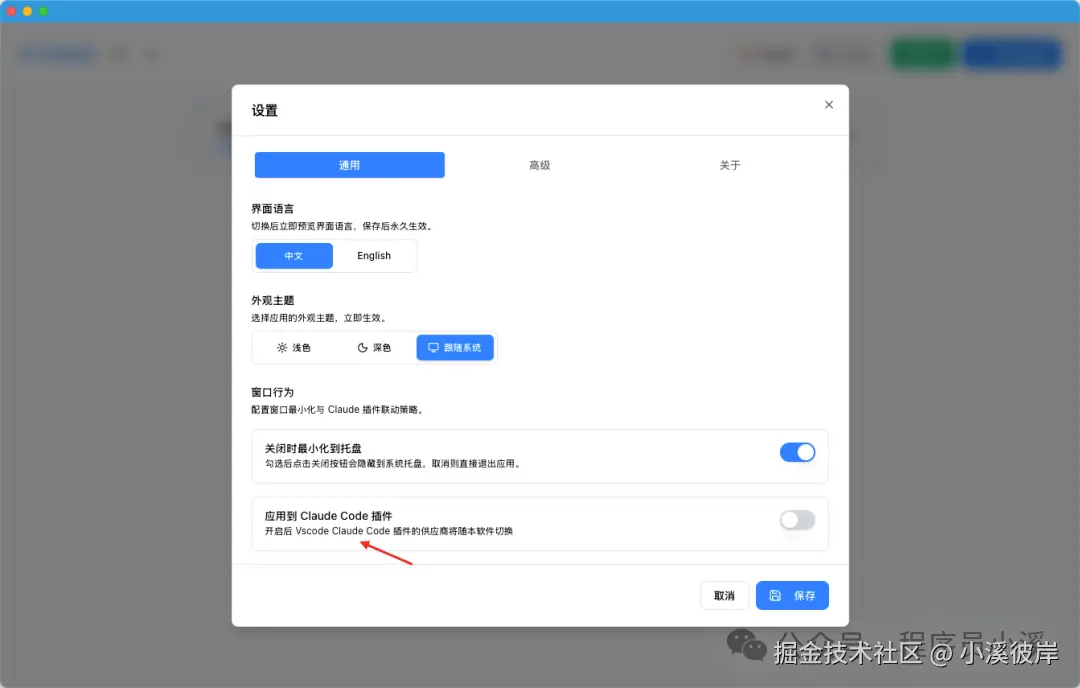Switch to the 高级 tab
Image resolution: width=1080 pixels, height=688 pixels.
pos(539,165)
